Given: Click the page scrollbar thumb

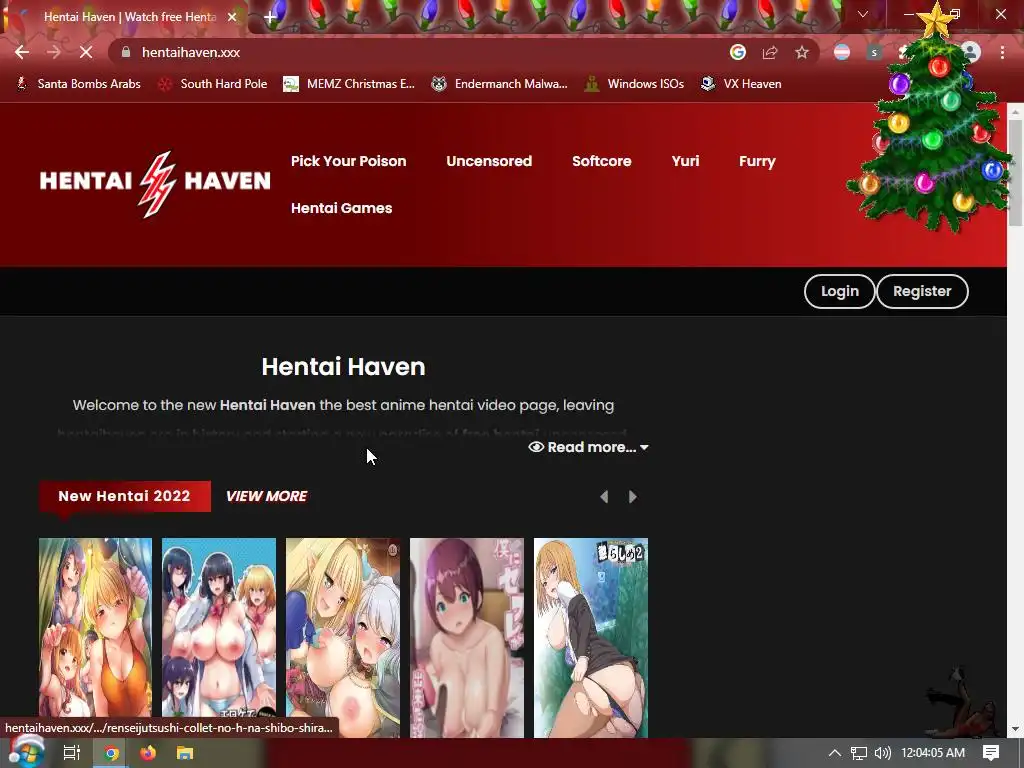Looking at the screenshot, I should tap(1016, 172).
